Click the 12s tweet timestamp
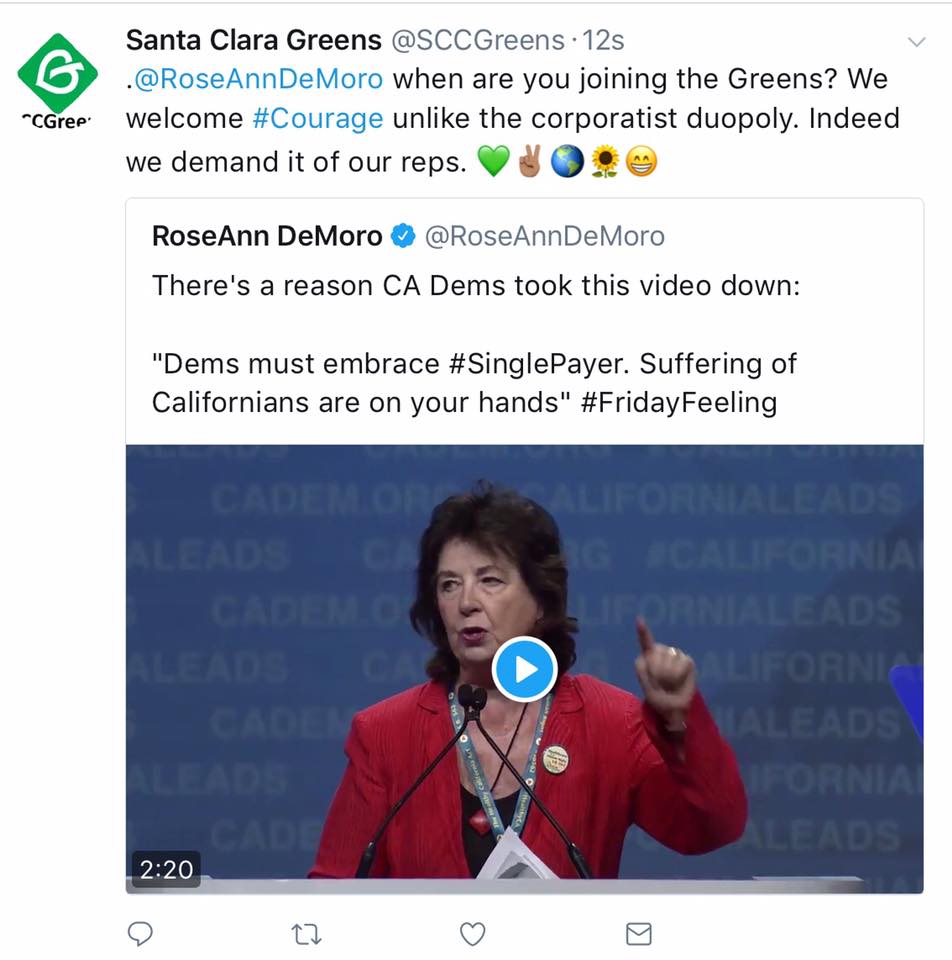 (605, 40)
